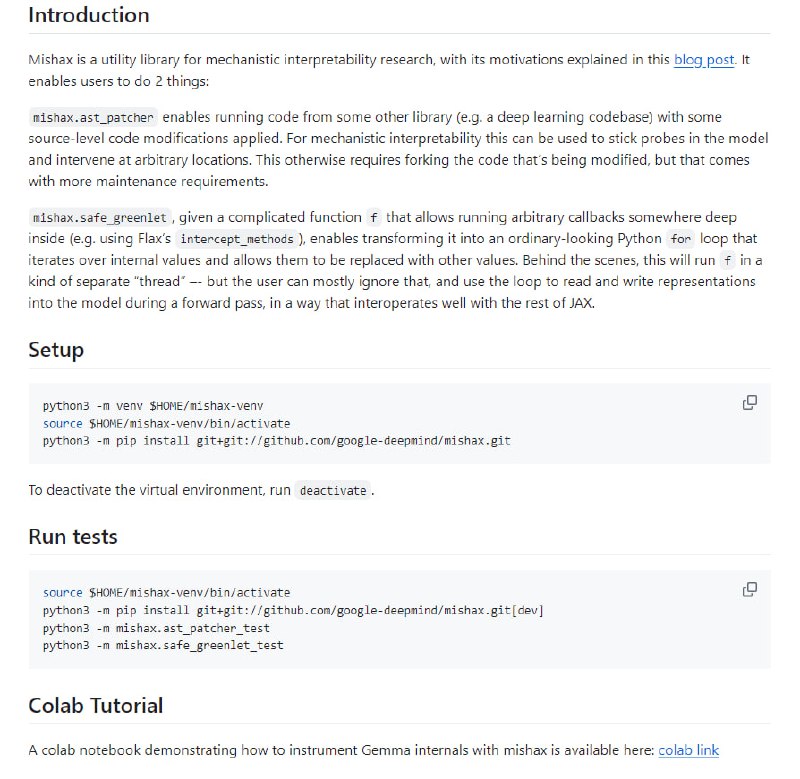Click the Setup heading
This screenshot has width=800, height=779.
tap(56, 350)
